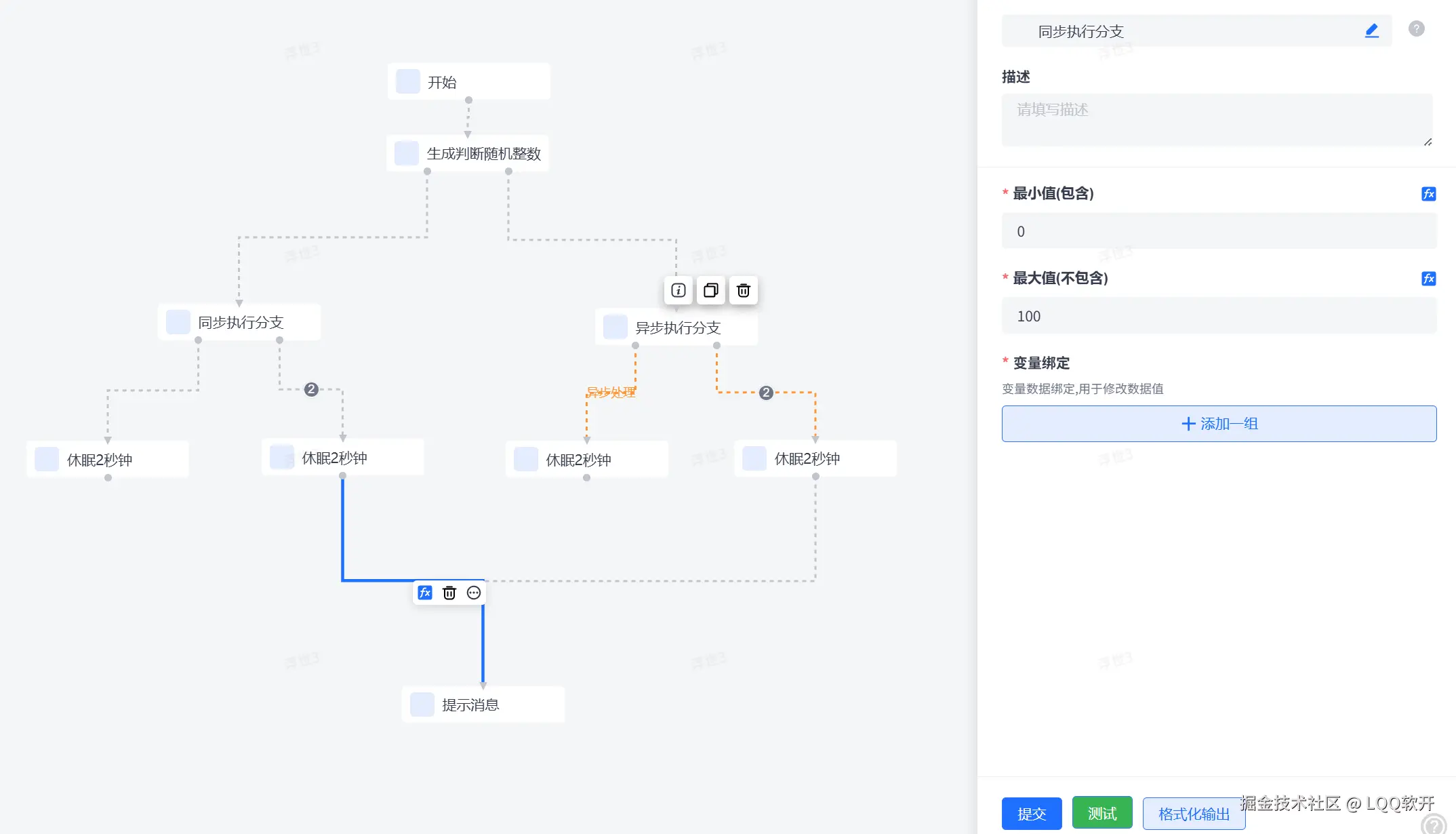Open more options on the selected connection
Screen dimensions: 1456x834
click(x=473, y=592)
